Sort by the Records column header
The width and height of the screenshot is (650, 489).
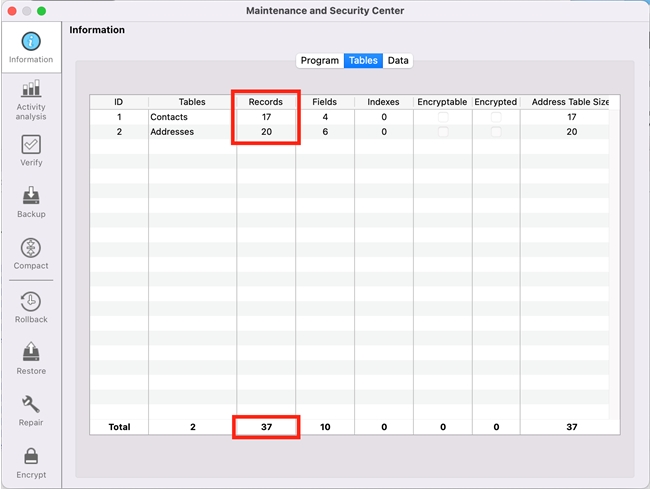tap(266, 102)
